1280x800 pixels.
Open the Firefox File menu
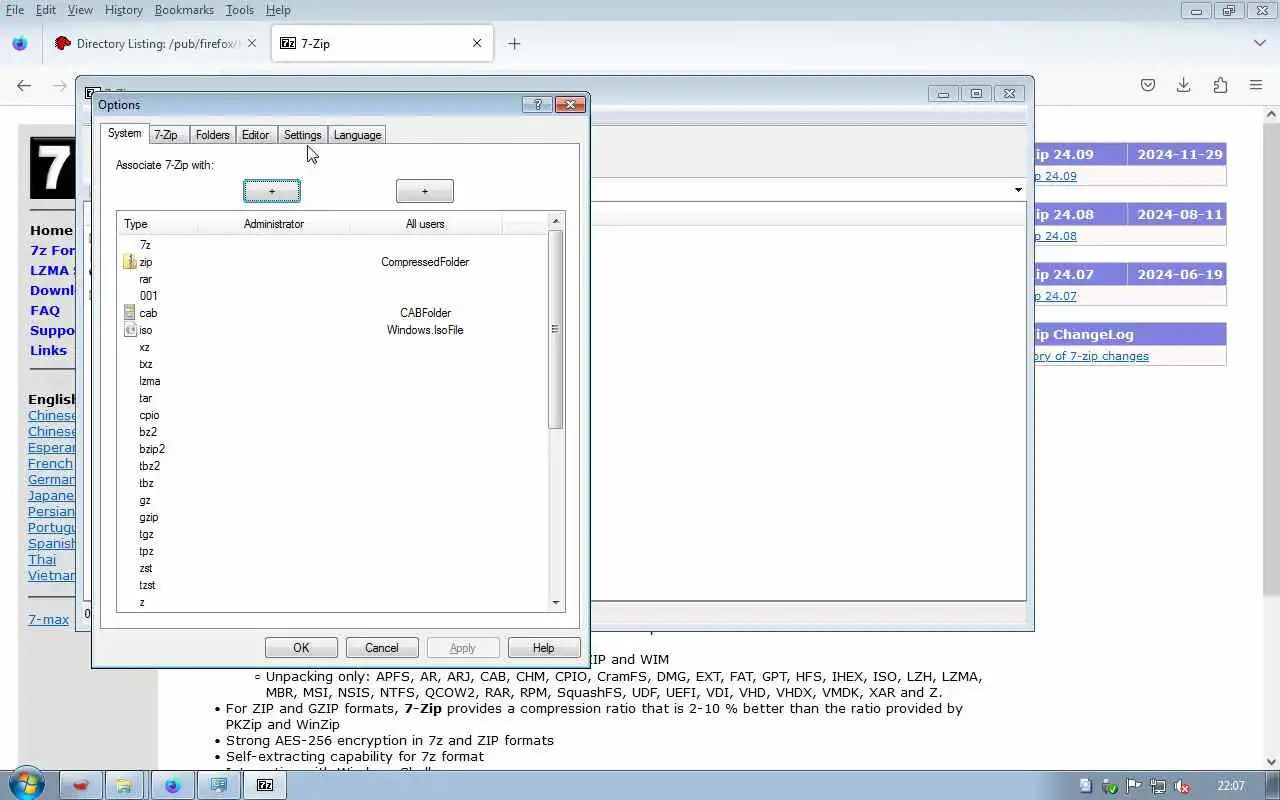tap(15, 10)
